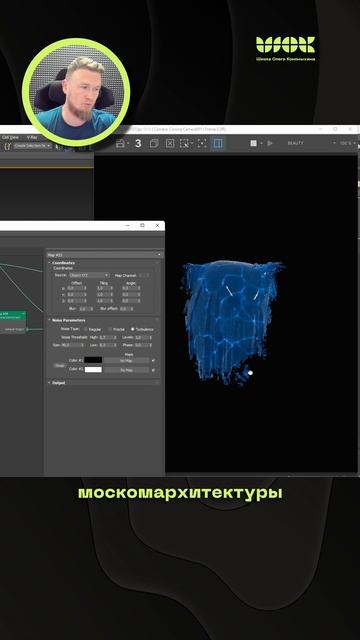Screen dimensions: 360x640
Task: Open the 100% zoom level dropdown
Action: point(347,143)
